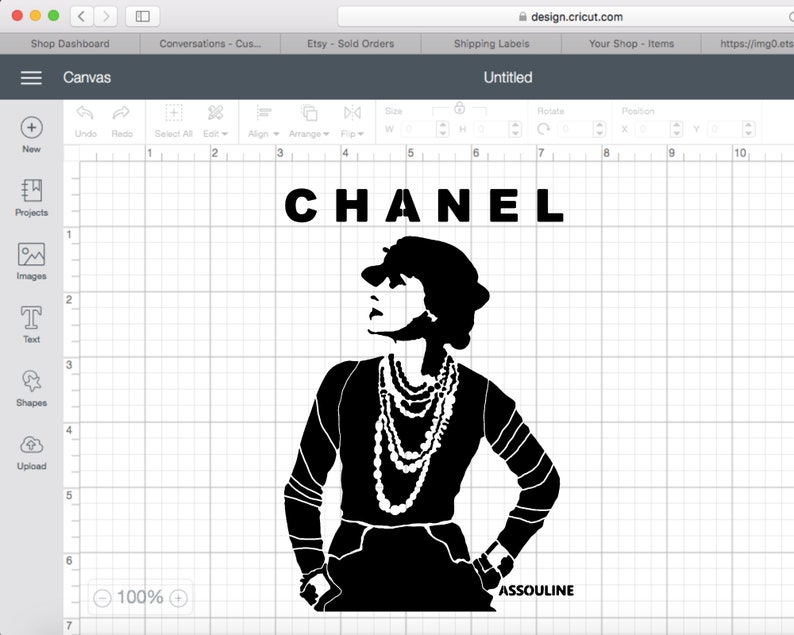Select the woman silhouette image
794x635 pixels.
[422, 423]
